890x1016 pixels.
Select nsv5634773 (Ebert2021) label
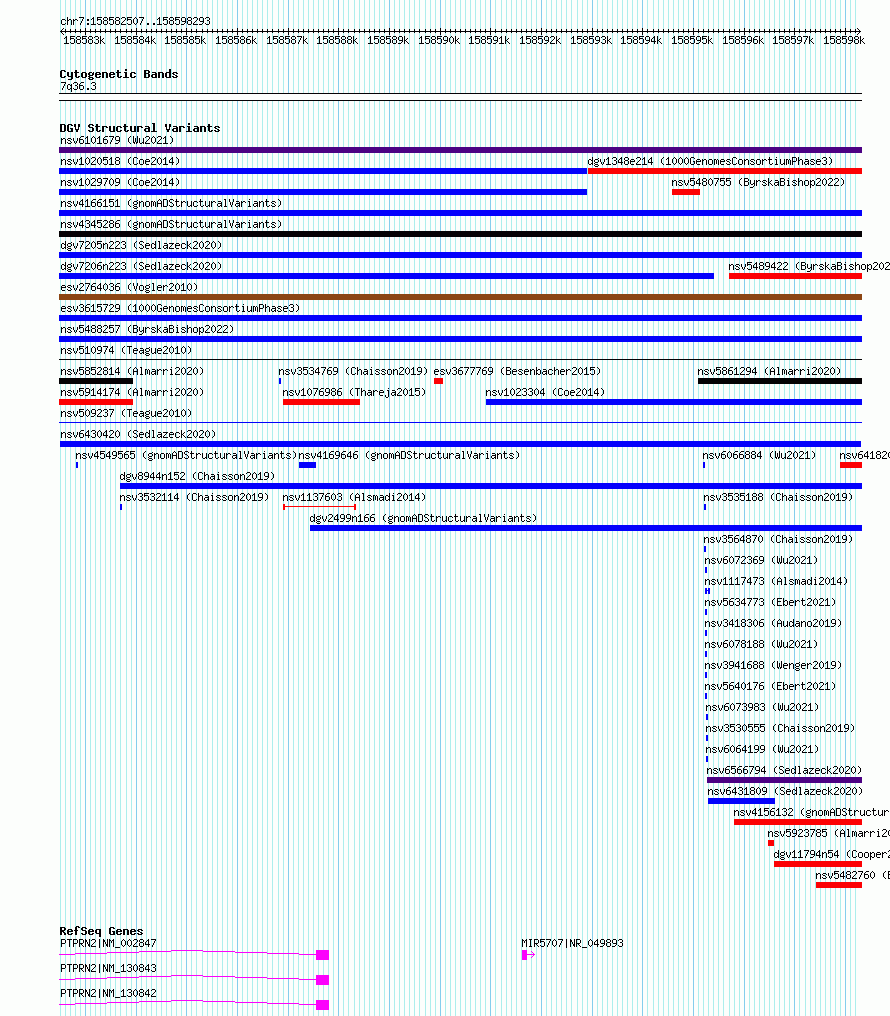click(x=770, y=603)
